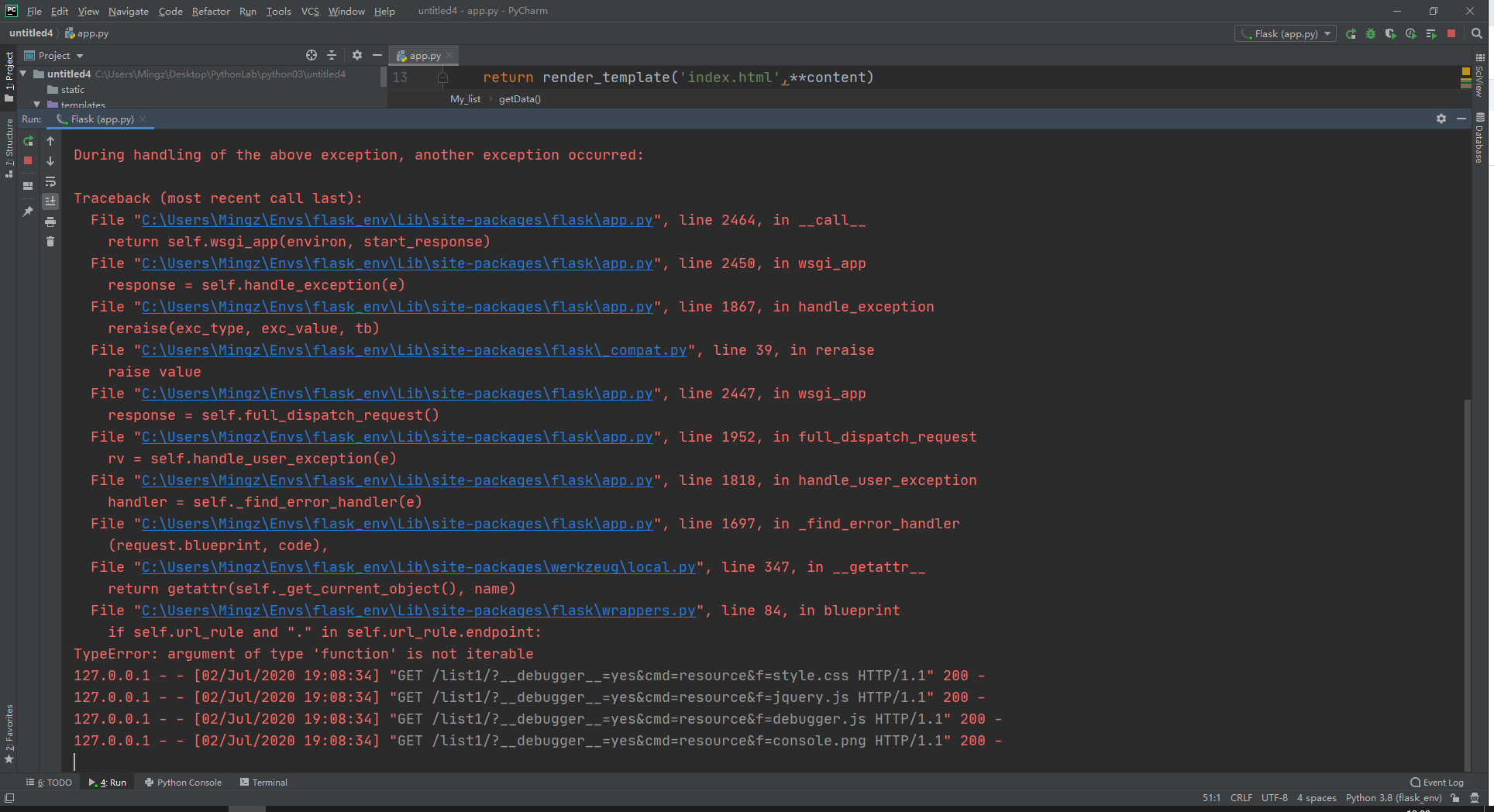The height and width of the screenshot is (812, 1494).
Task: Clear all console output trash icon
Action: coord(50,242)
